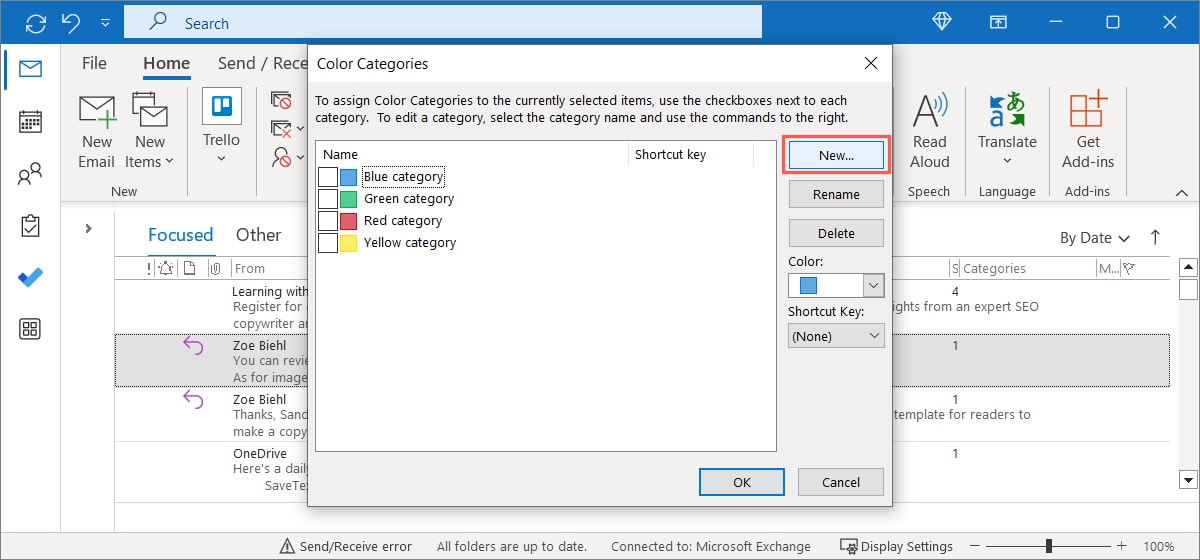
Task: Click the Junk person-block icon
Action: [x=281, y=157]
